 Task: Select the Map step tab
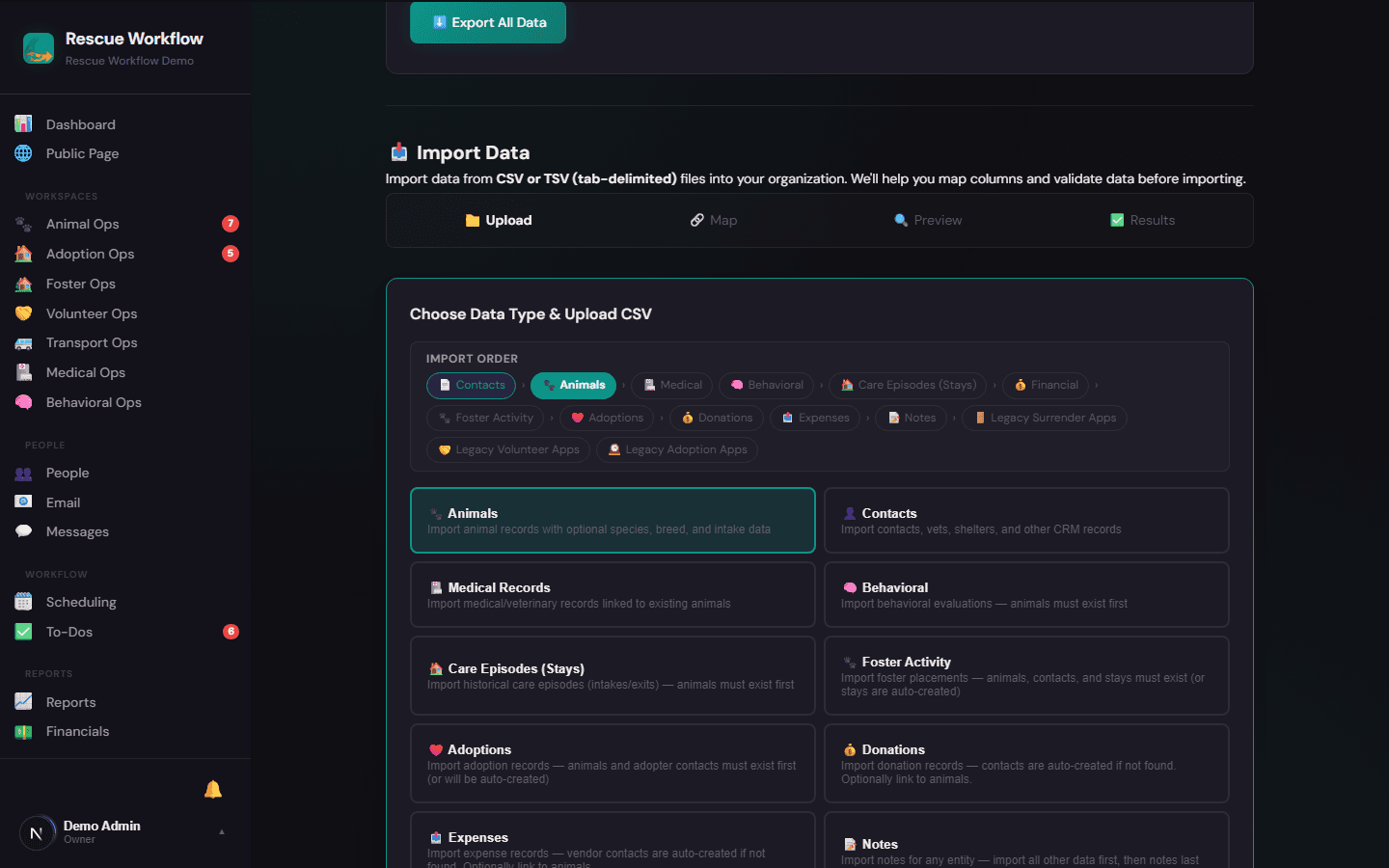tap(714, 220)
